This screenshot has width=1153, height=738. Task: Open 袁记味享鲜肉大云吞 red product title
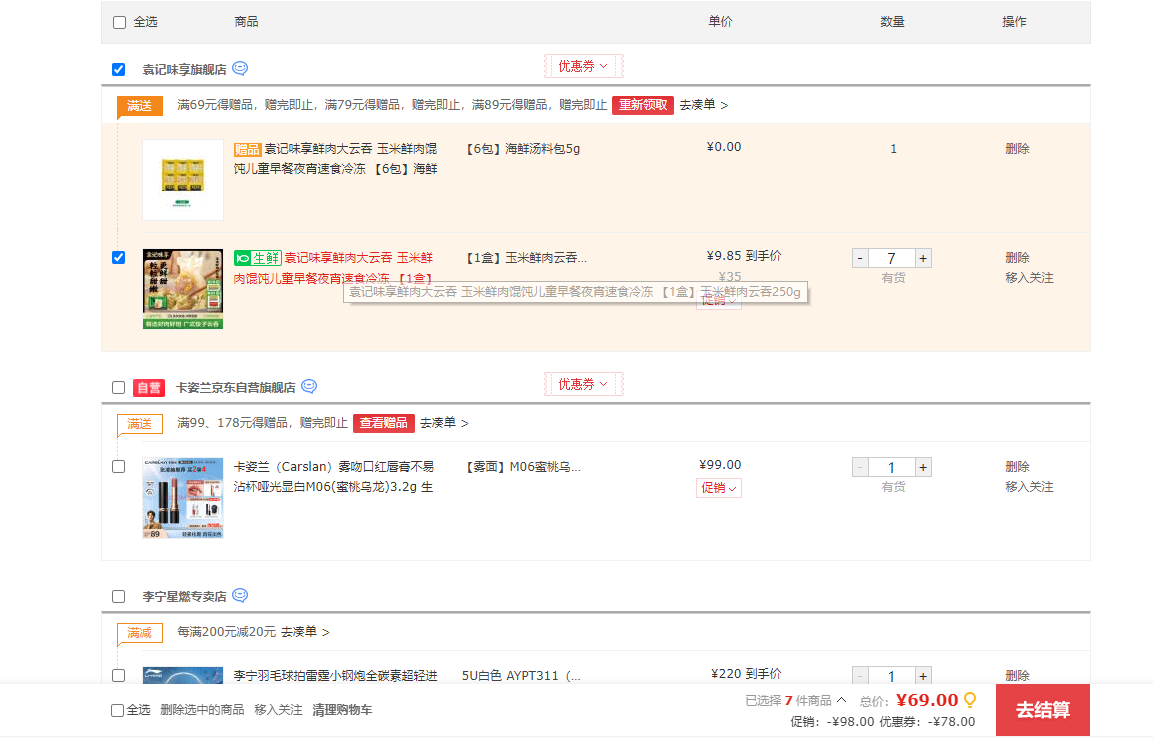point(334,268)
